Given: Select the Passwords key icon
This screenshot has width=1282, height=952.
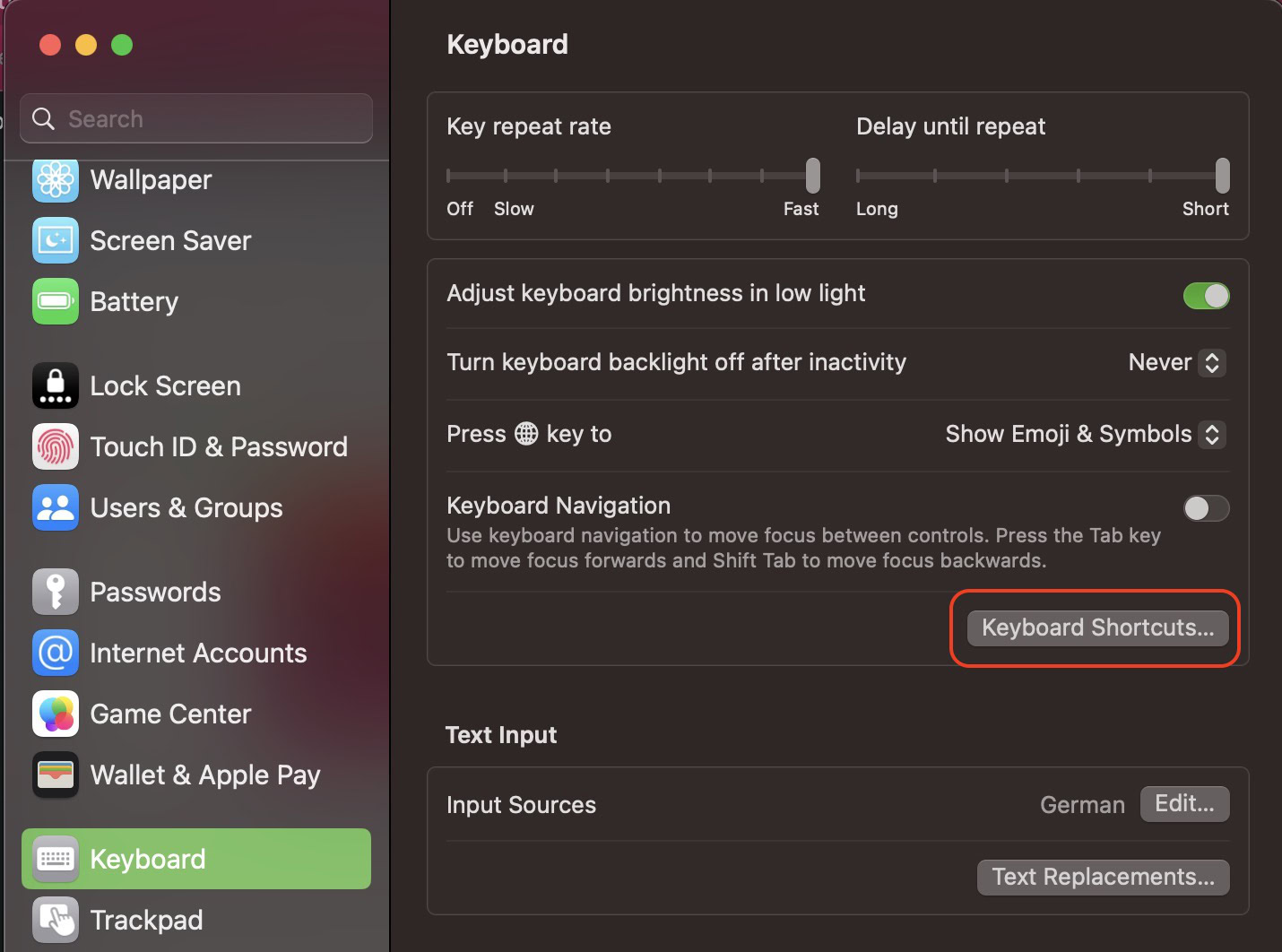Looking at the screenshot, I should pos(56,592).
